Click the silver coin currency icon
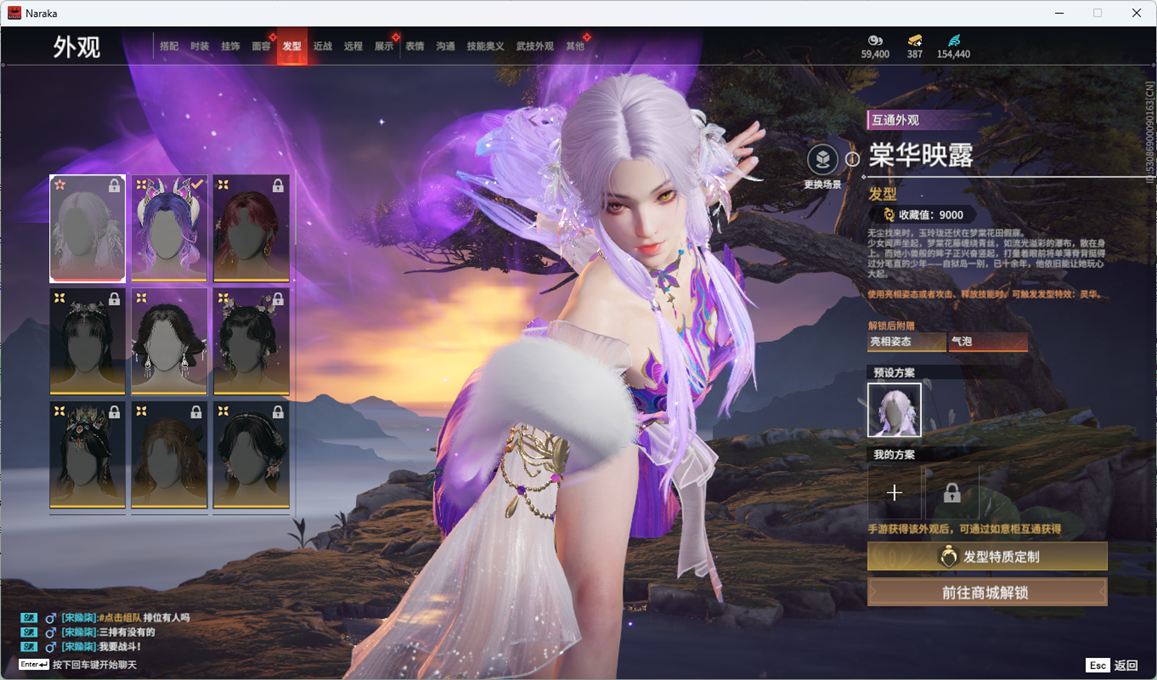1157x680 pixels. coord(875,40)
